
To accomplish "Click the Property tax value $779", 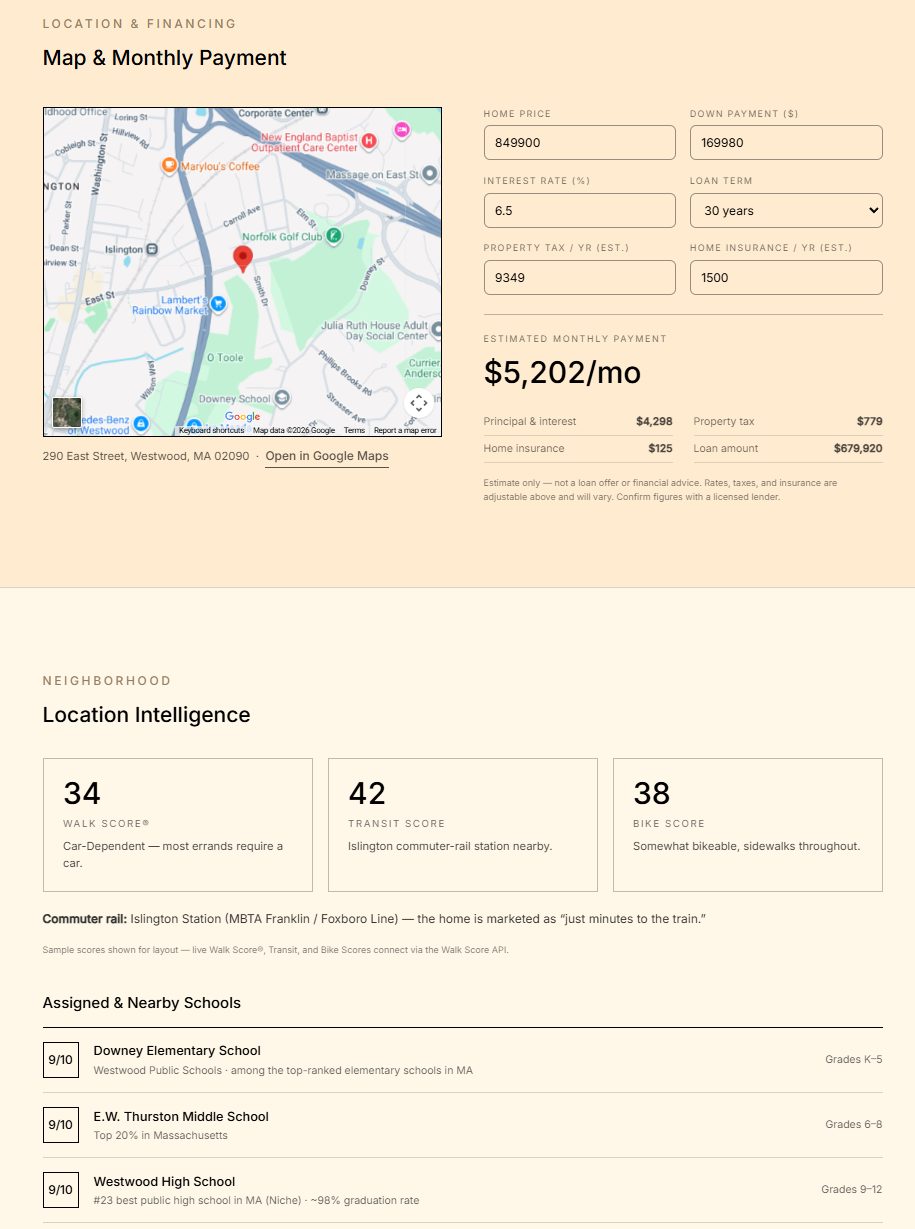I will 870,421.
